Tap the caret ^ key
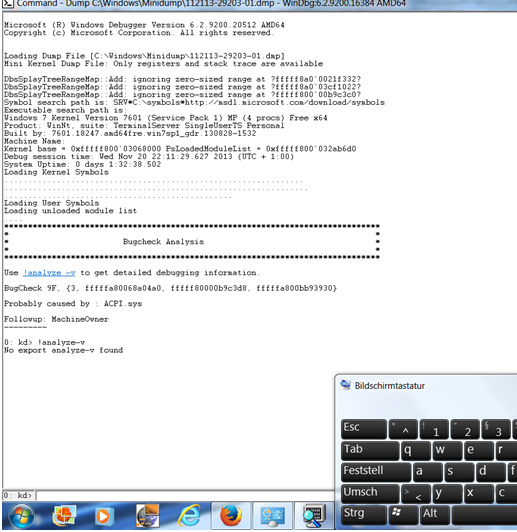 tap(403, 429)
